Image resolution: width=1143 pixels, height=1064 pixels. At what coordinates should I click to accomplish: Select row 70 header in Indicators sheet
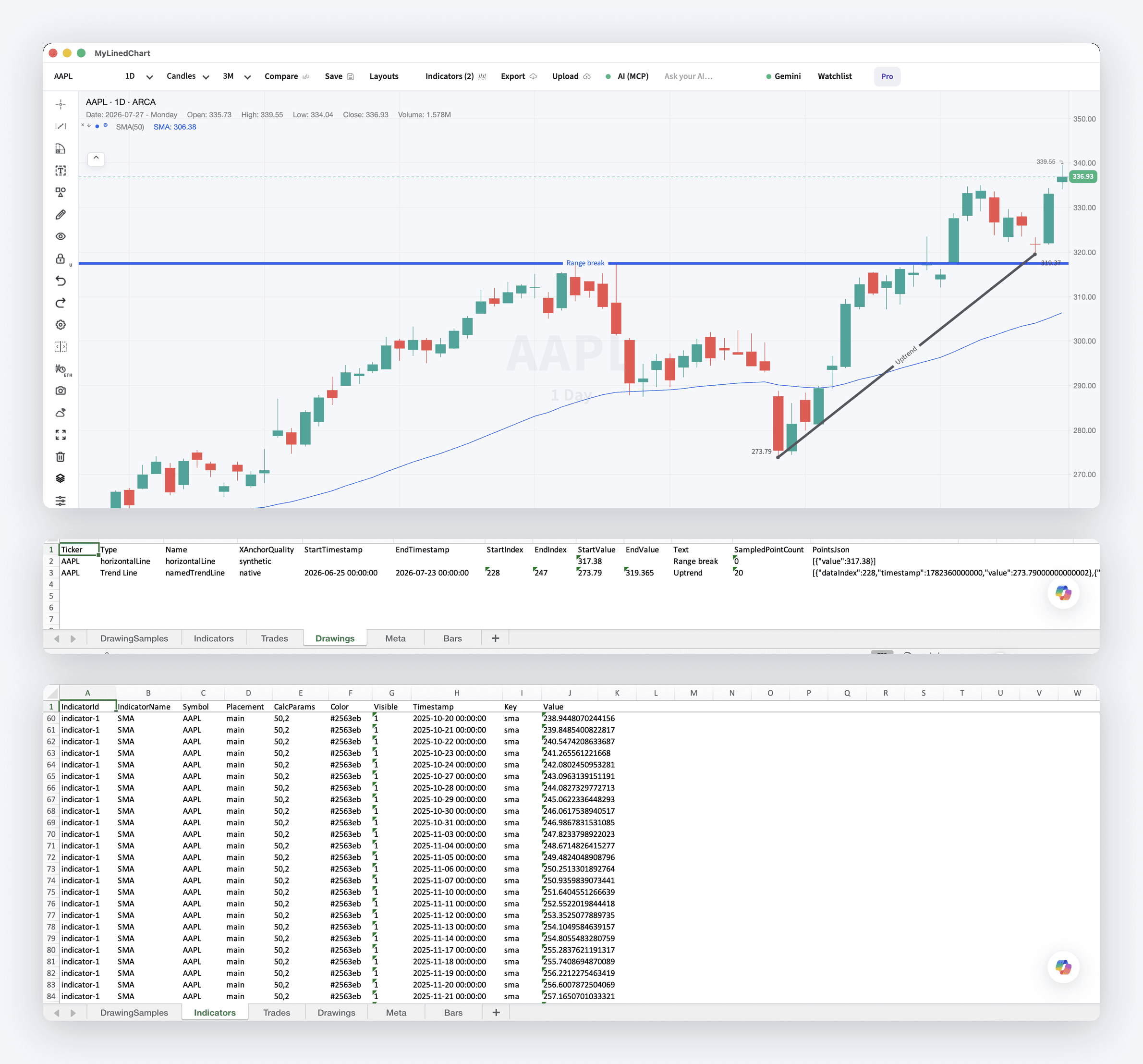[51, 834]
